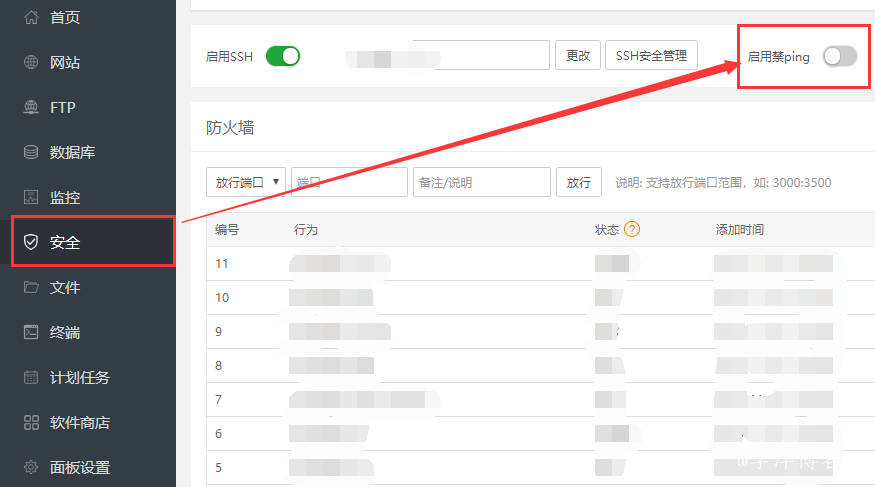Click the question mark icon beside 状态
This screenshot has height=487, width=875.
(631, 229)
